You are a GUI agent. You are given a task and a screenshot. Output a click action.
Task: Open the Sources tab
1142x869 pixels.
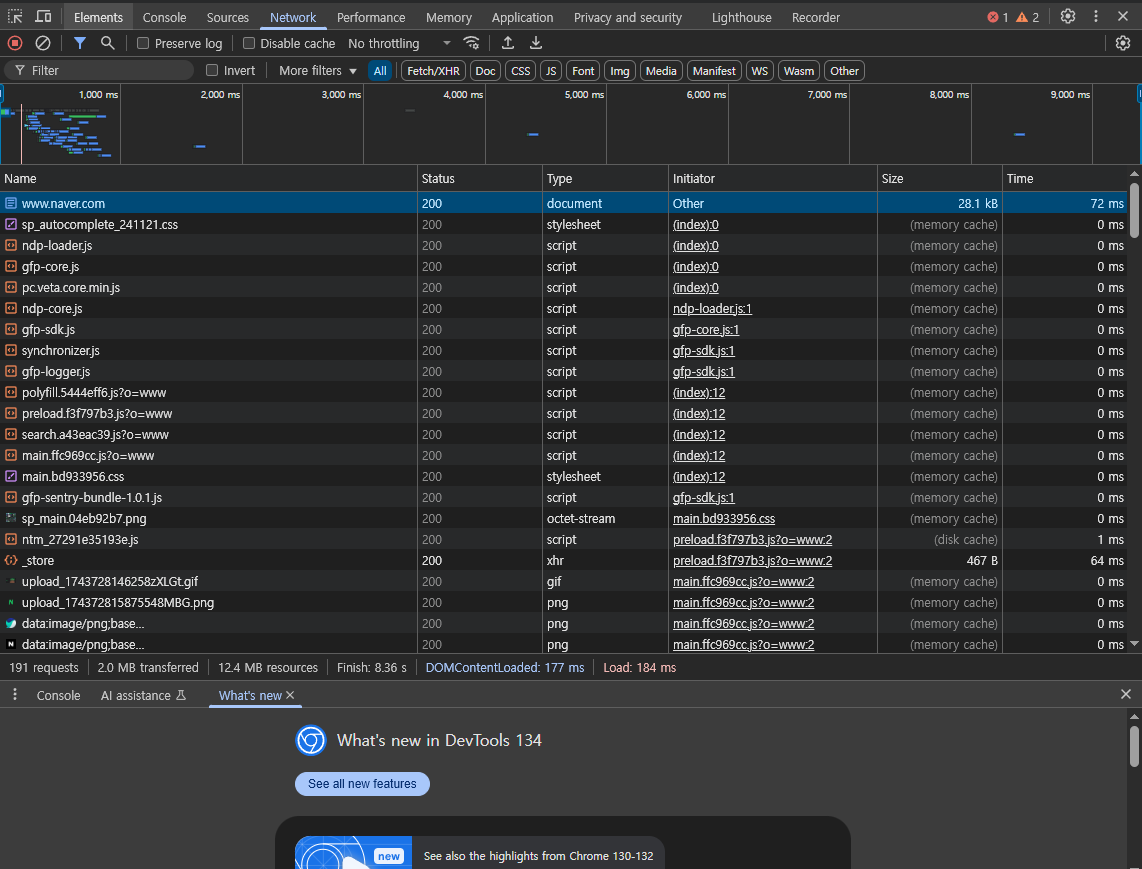[x=228, y=17]
